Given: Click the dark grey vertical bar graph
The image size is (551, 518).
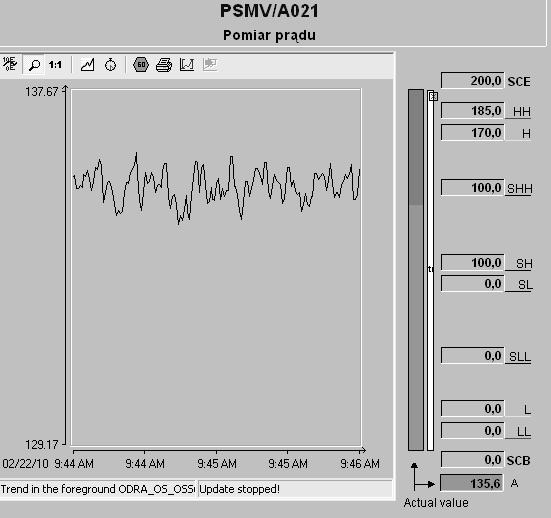Looking at the screenshot, I should [x=416, y=270].
